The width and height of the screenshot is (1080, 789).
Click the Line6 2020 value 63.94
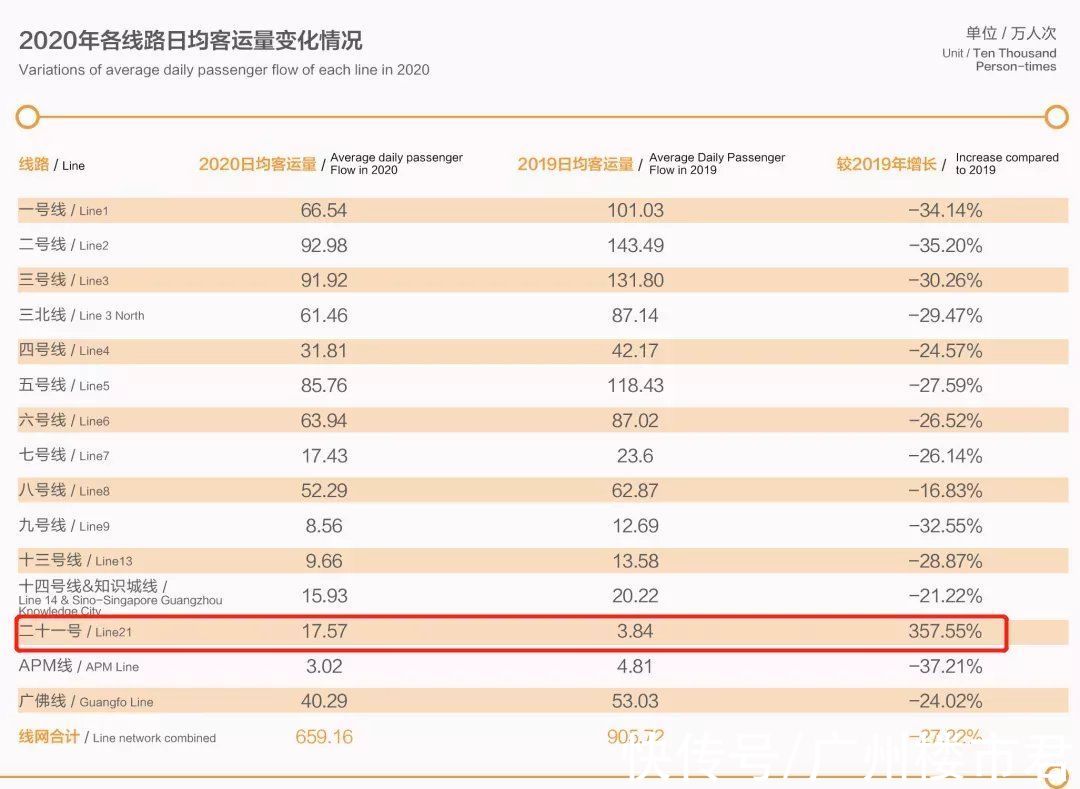324,421
